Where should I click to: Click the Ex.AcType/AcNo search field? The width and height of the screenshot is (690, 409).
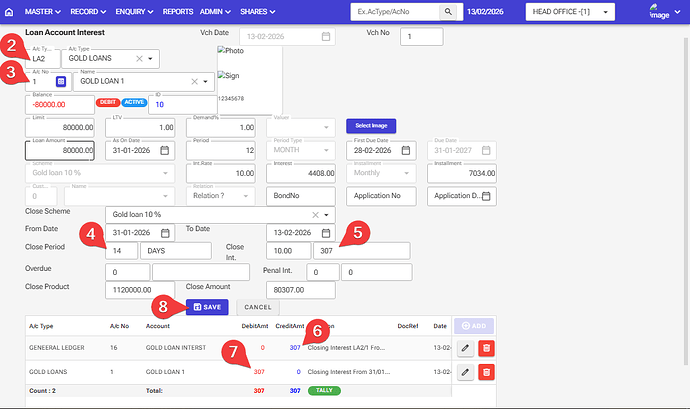tap(396, 11)
